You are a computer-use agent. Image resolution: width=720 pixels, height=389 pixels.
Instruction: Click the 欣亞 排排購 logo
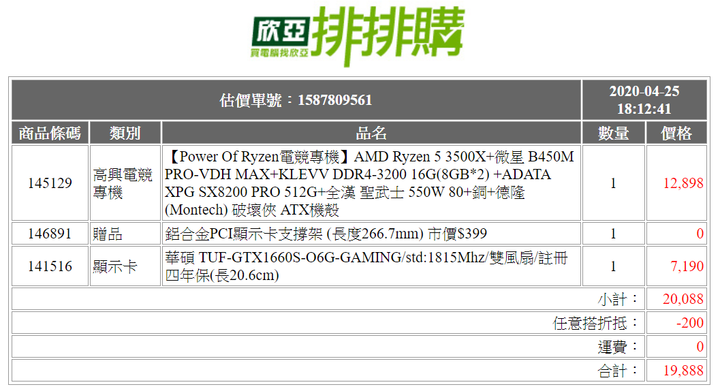coord(358,36)
